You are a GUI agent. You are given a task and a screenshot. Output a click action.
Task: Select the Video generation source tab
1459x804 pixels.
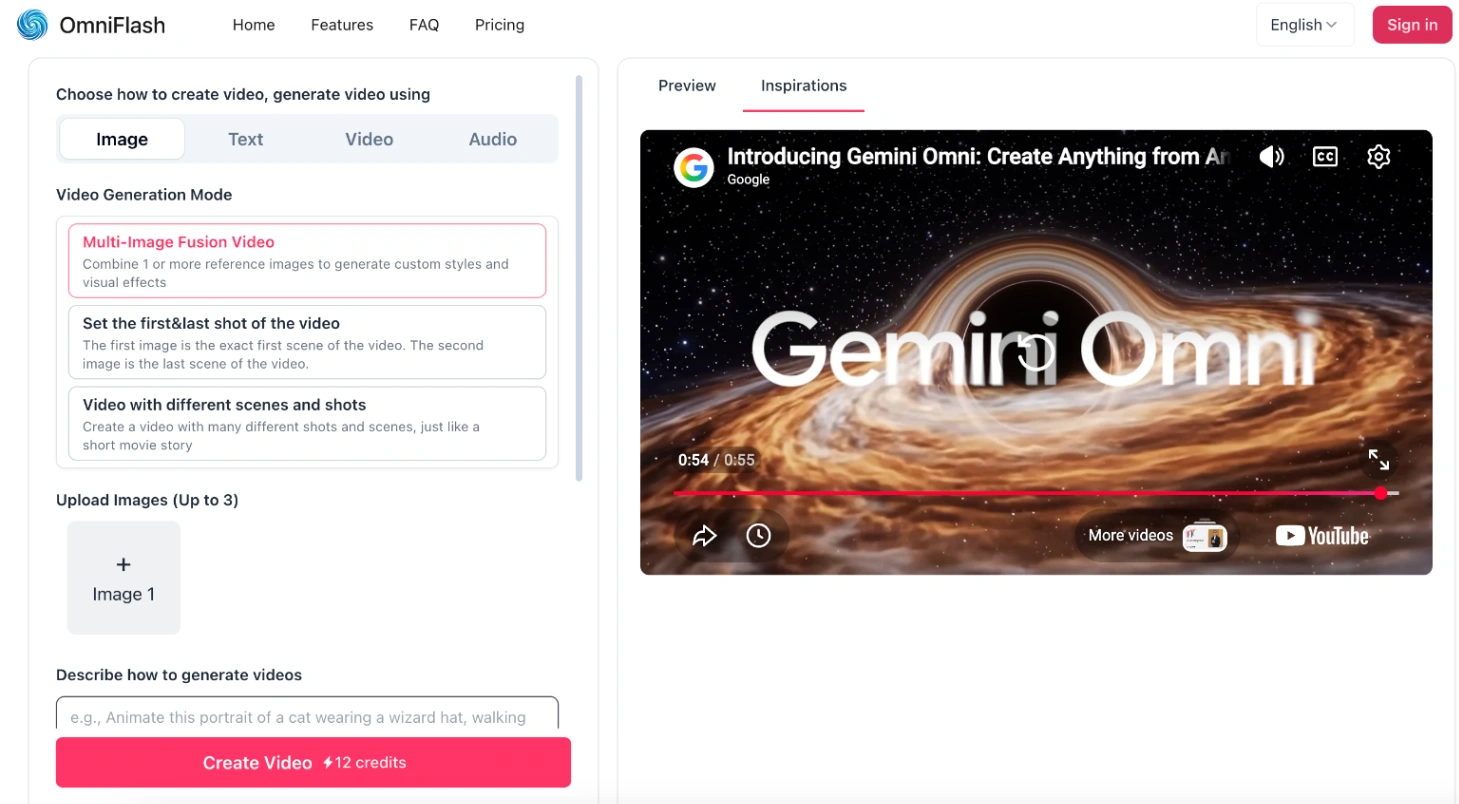[369, 139]
